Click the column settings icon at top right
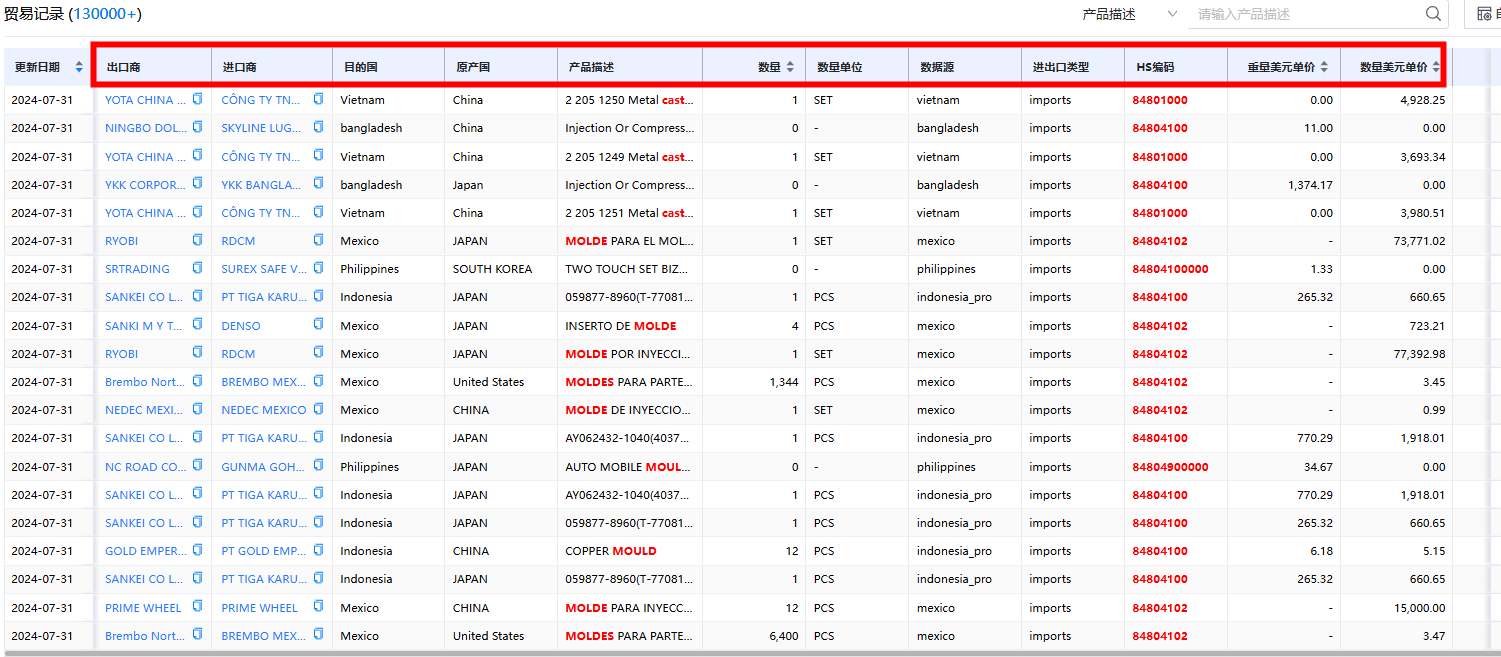The width and height of the screenshot is (1501, 657). [1485, 14]
